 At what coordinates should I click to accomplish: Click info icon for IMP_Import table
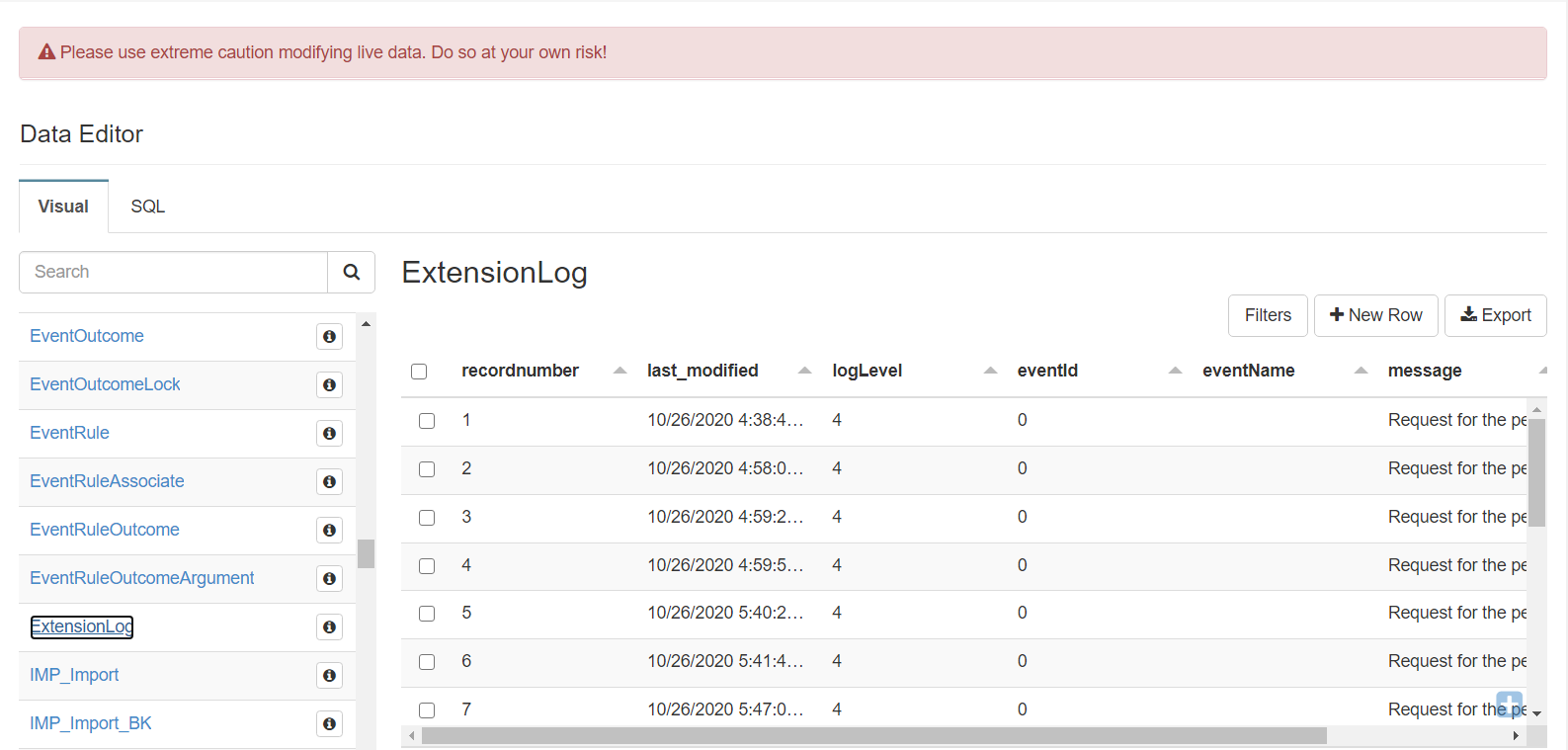(329, 676)
